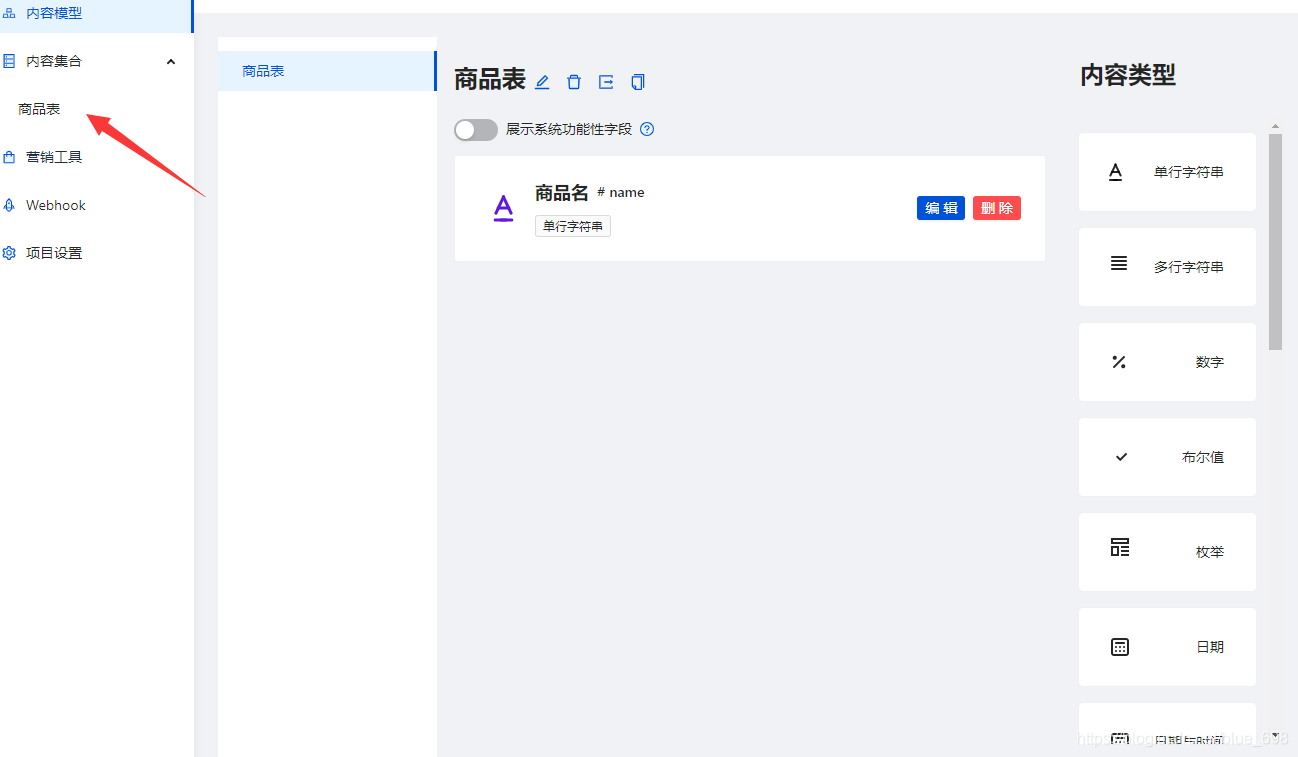Click the 内容集合 sidebar icon
Image resolution: width=1298 pixels, height=757 pixels.
9,61
